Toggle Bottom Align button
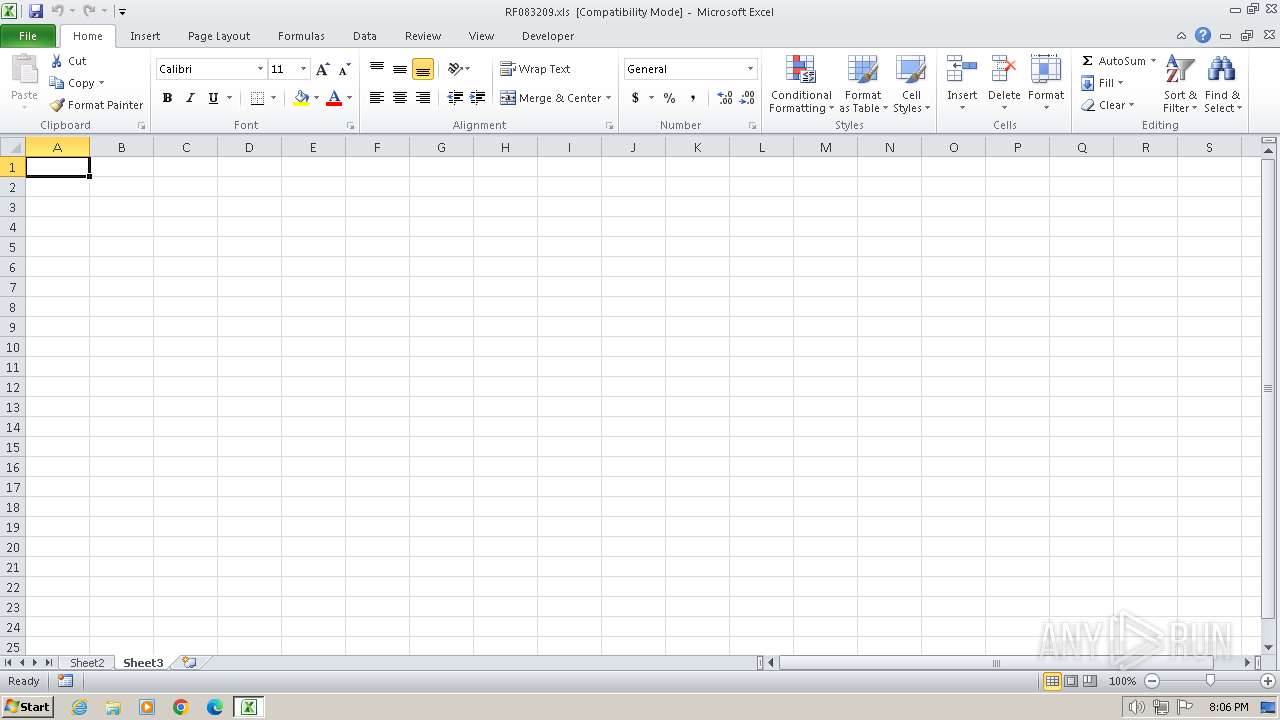Viewport: 1280px width, 720px height. tap(423, 69)
